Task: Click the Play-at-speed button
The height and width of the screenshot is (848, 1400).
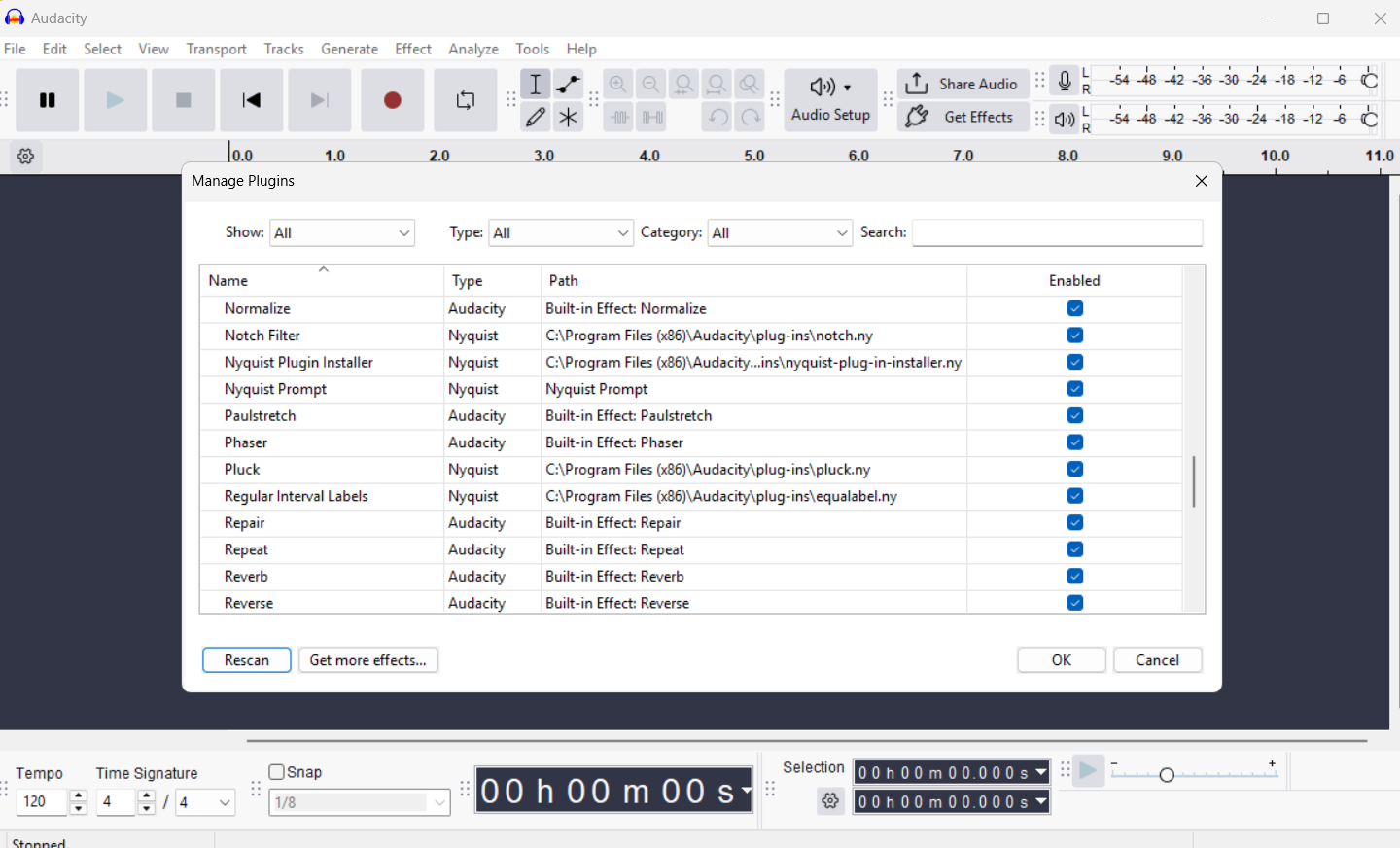Action: click(x=1089, y=772)
